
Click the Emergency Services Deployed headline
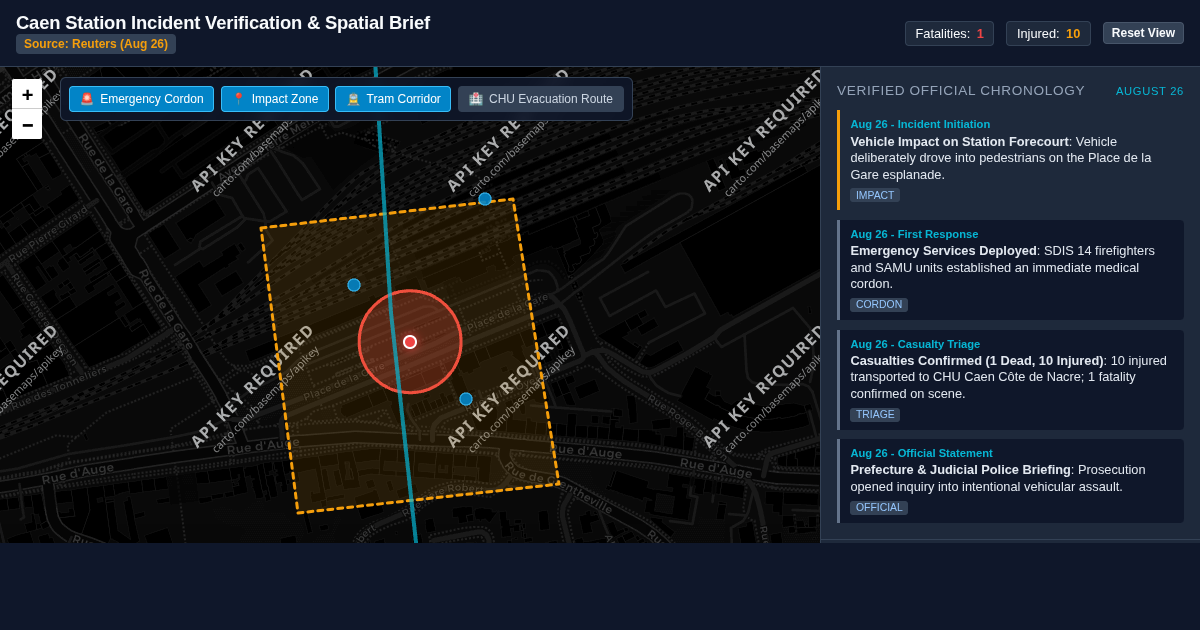(943, 251)
